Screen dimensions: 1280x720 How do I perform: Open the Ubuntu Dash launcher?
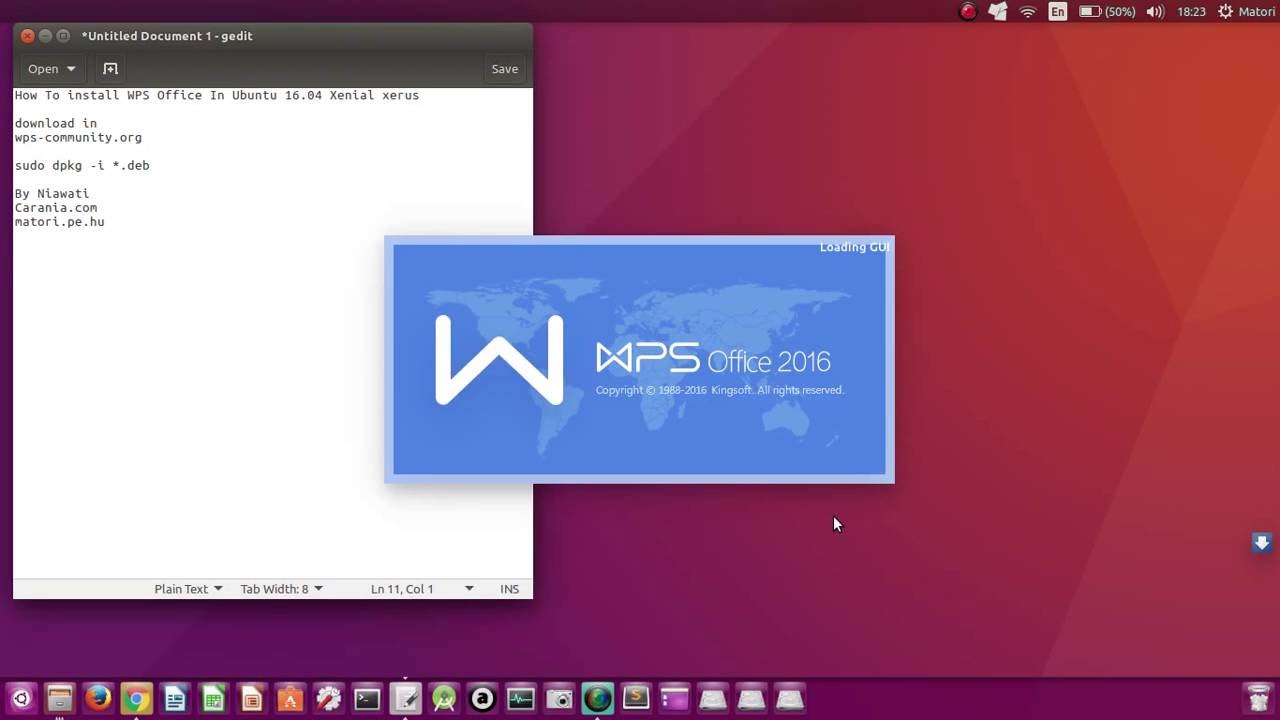[21, 698]
